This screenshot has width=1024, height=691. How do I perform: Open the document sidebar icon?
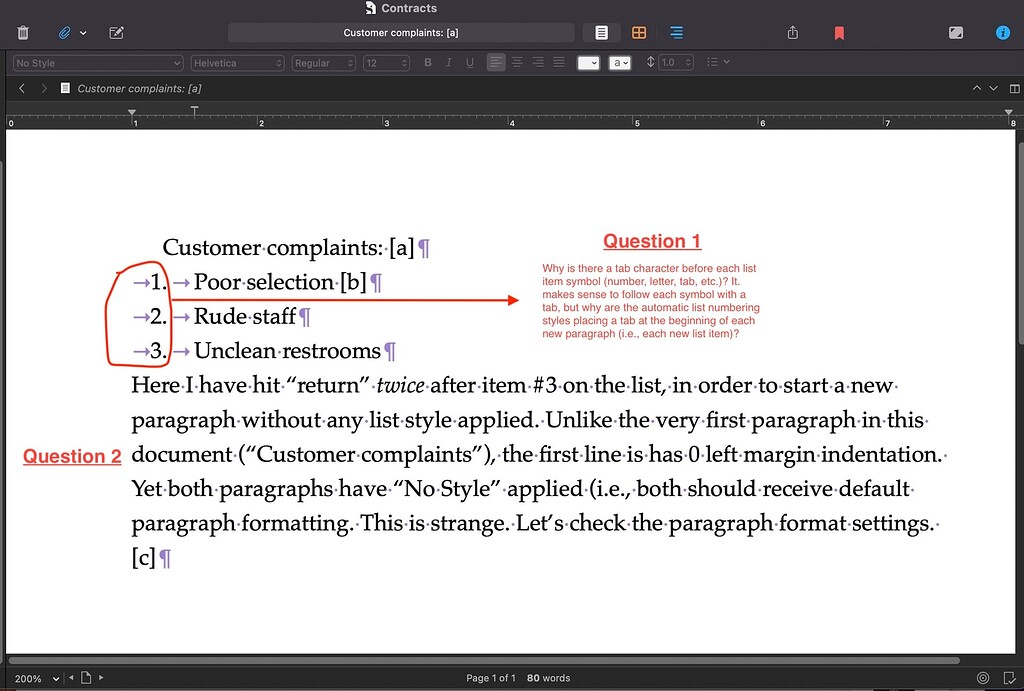click(x=601, y=33)
